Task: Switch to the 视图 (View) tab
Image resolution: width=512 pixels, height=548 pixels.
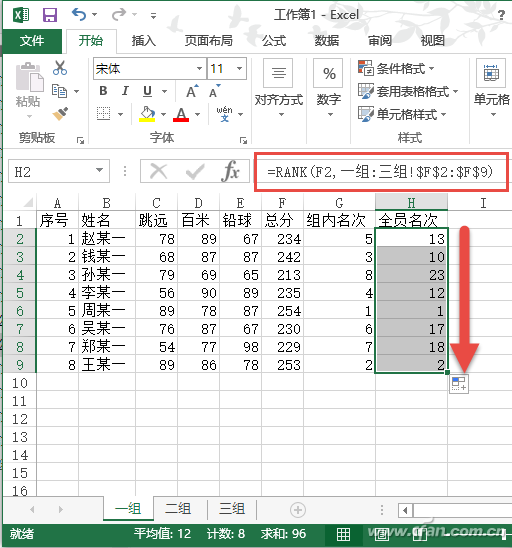Action: click(433, 41)
